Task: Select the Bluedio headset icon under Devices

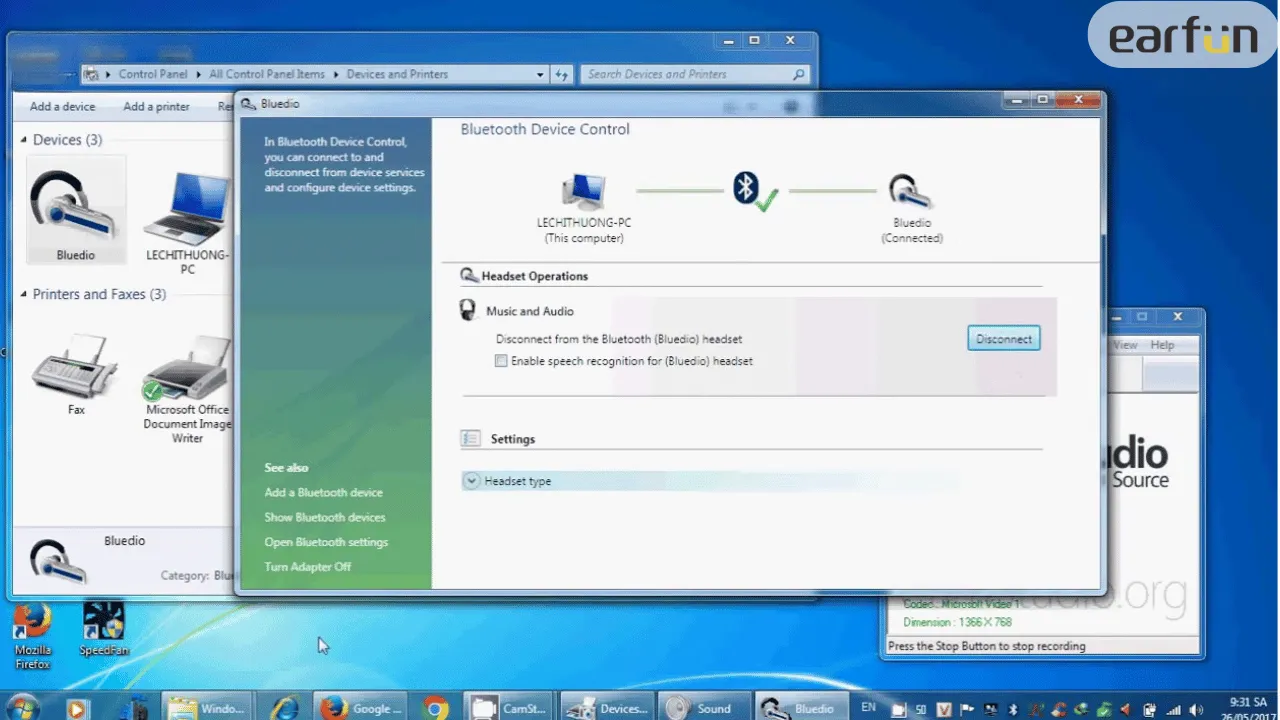Action: tap(75, 205)
